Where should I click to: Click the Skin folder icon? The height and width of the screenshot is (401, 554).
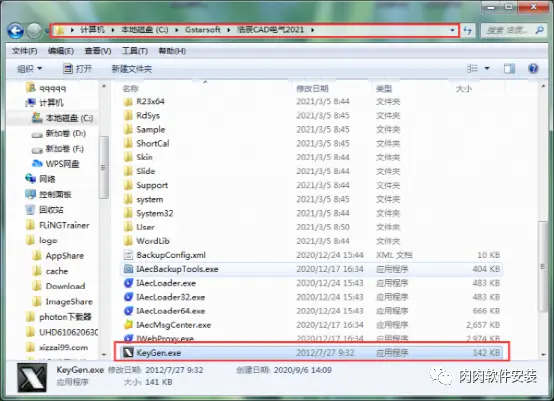pyautogui.click(x=128, y=157)
